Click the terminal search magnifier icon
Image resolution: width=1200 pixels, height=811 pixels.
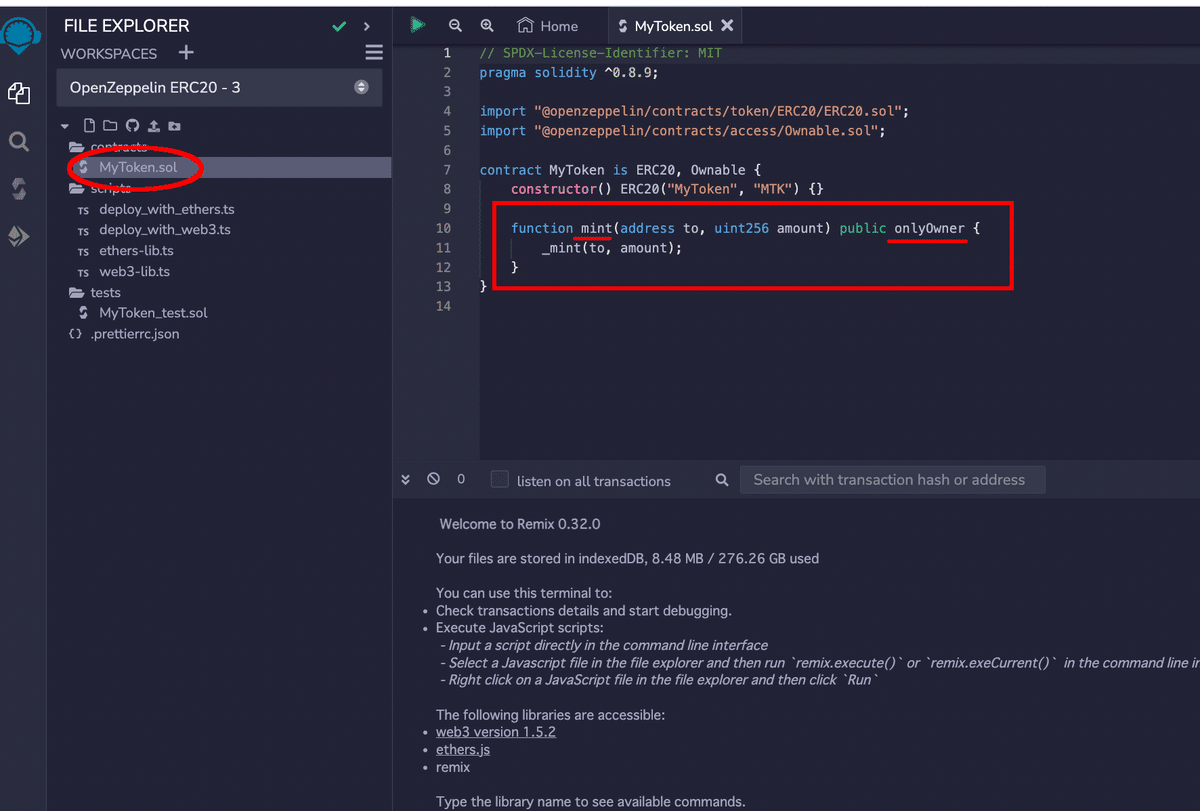click(722, 480)
